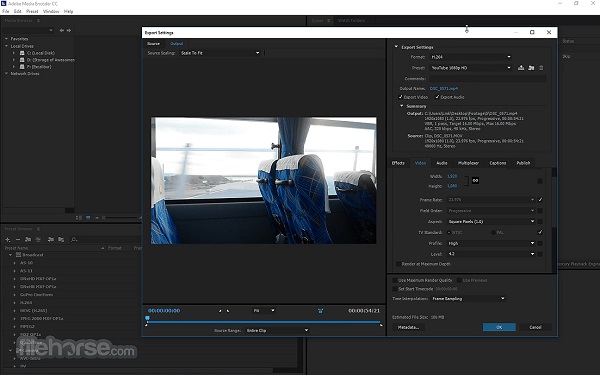Click the Export Presets icon in Preset Browser

pos(61,240)
